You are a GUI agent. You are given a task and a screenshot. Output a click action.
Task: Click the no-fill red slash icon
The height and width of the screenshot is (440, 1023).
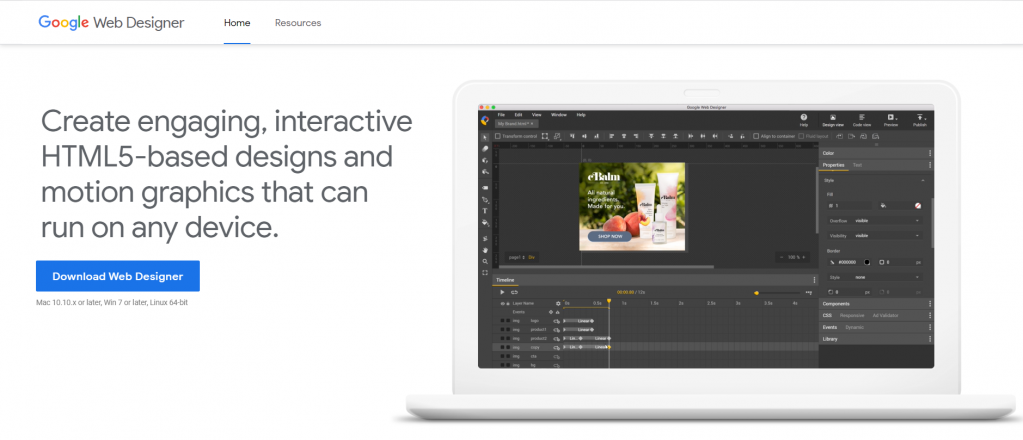pos(918,206)
